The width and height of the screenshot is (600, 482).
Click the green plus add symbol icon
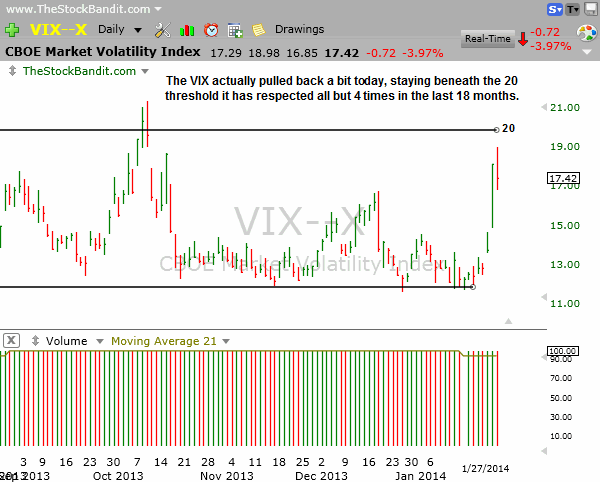coord(12,29)
